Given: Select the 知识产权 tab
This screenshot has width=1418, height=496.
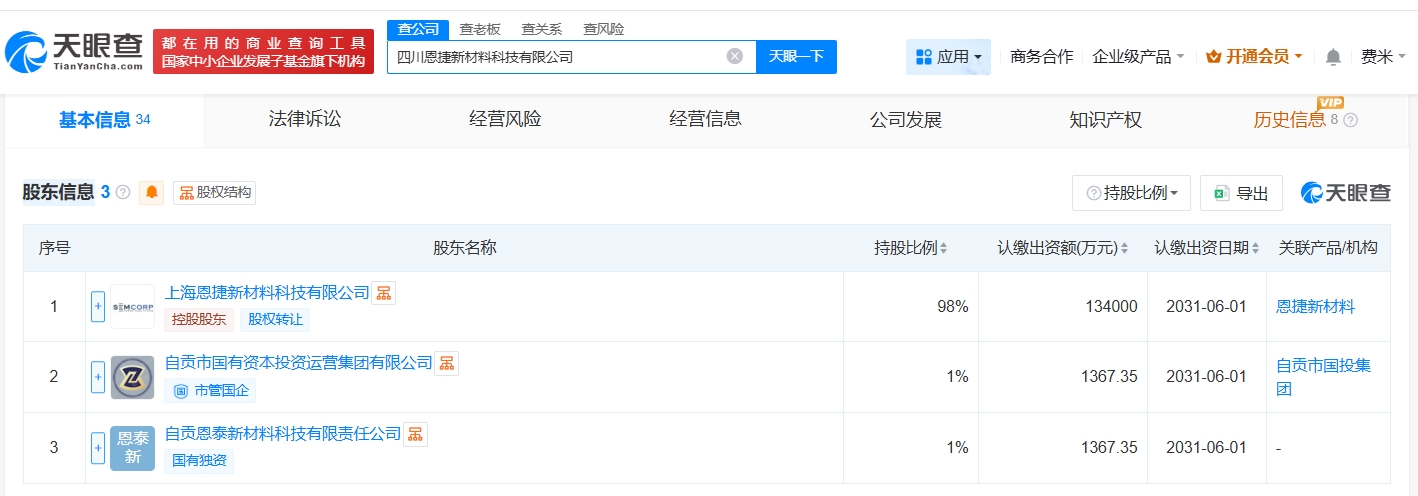Looking at the screenshot, I should (1105, 120).
